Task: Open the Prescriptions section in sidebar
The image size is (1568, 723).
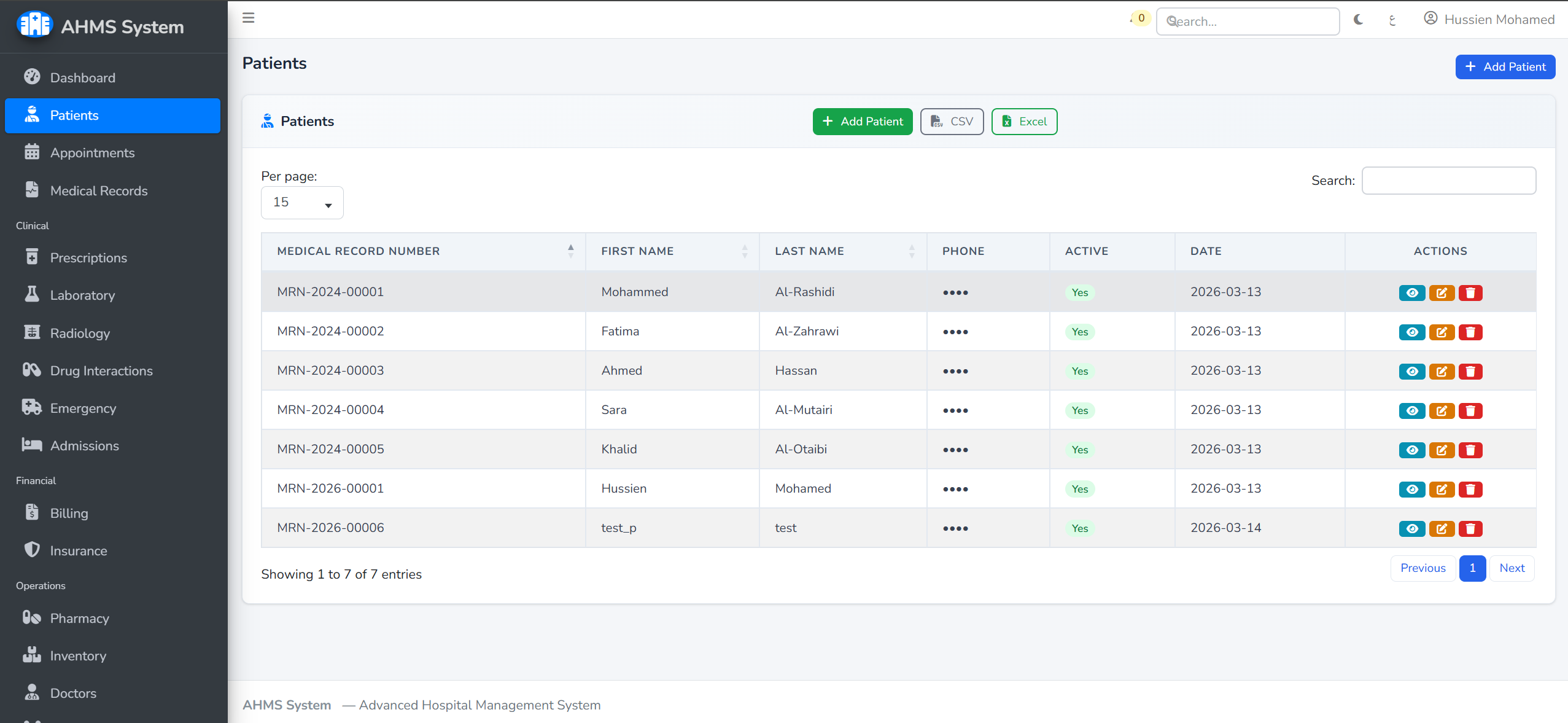Action: pyautogui.click(x=88, y=257)
